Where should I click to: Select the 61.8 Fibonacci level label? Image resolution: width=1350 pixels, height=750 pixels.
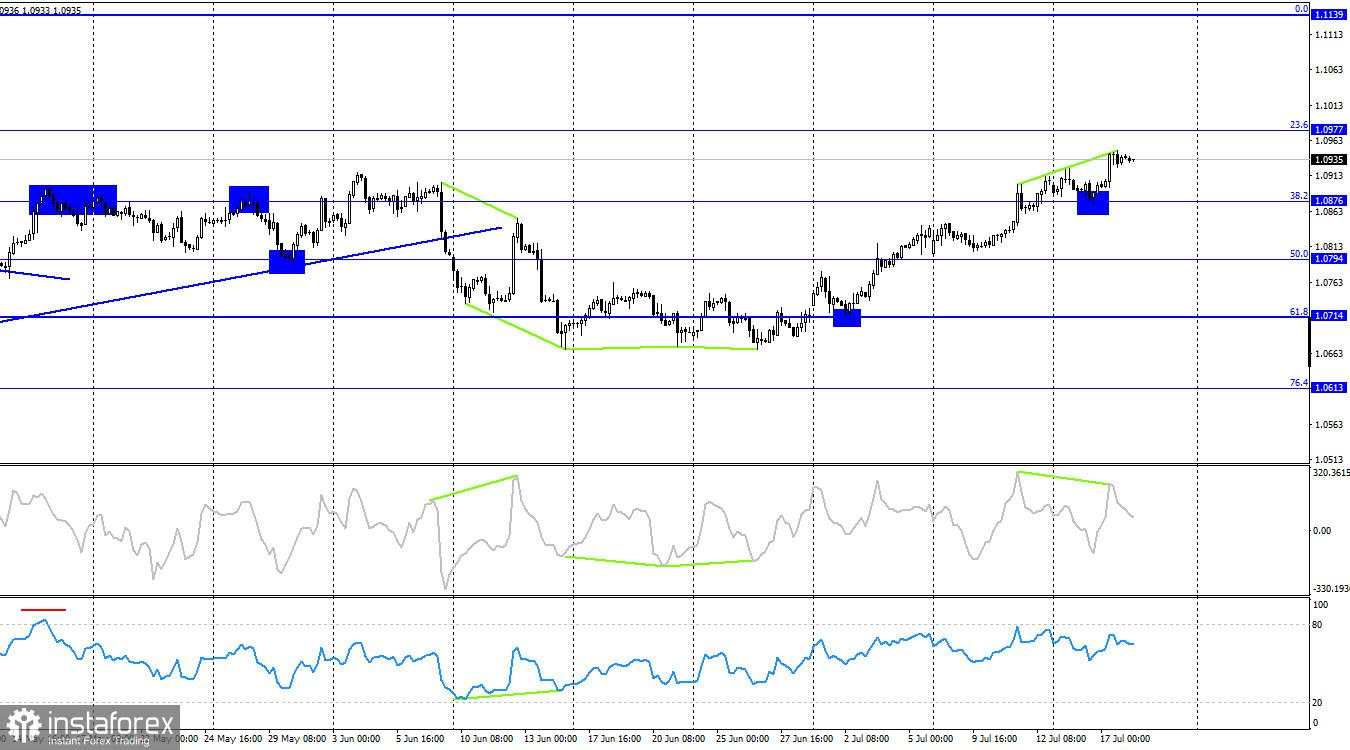[x=1299, y=312]
